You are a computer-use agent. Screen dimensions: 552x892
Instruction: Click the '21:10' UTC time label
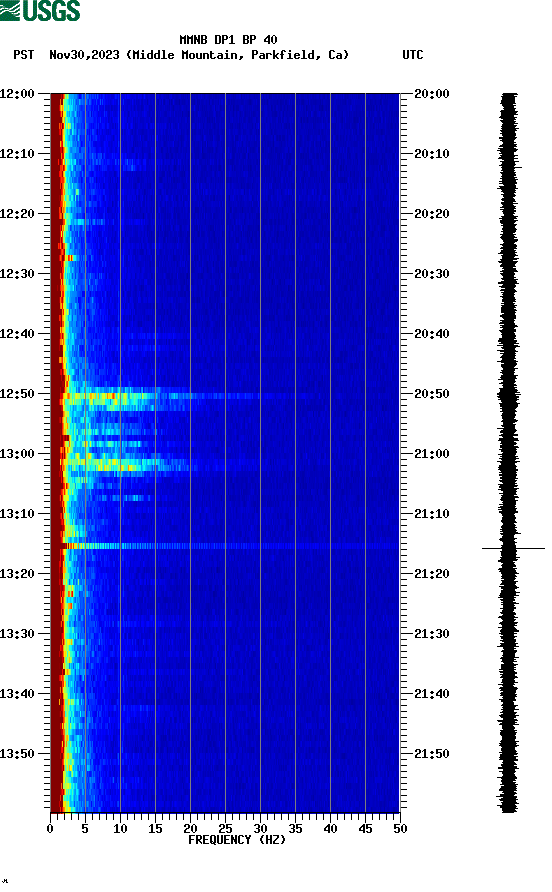coord(431,514)
